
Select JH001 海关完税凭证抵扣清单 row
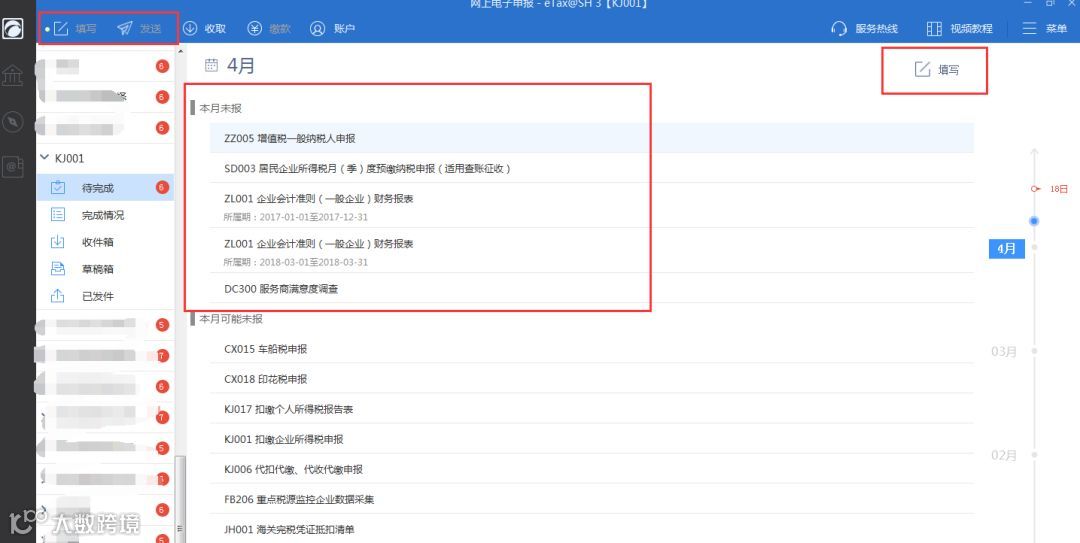592,529
